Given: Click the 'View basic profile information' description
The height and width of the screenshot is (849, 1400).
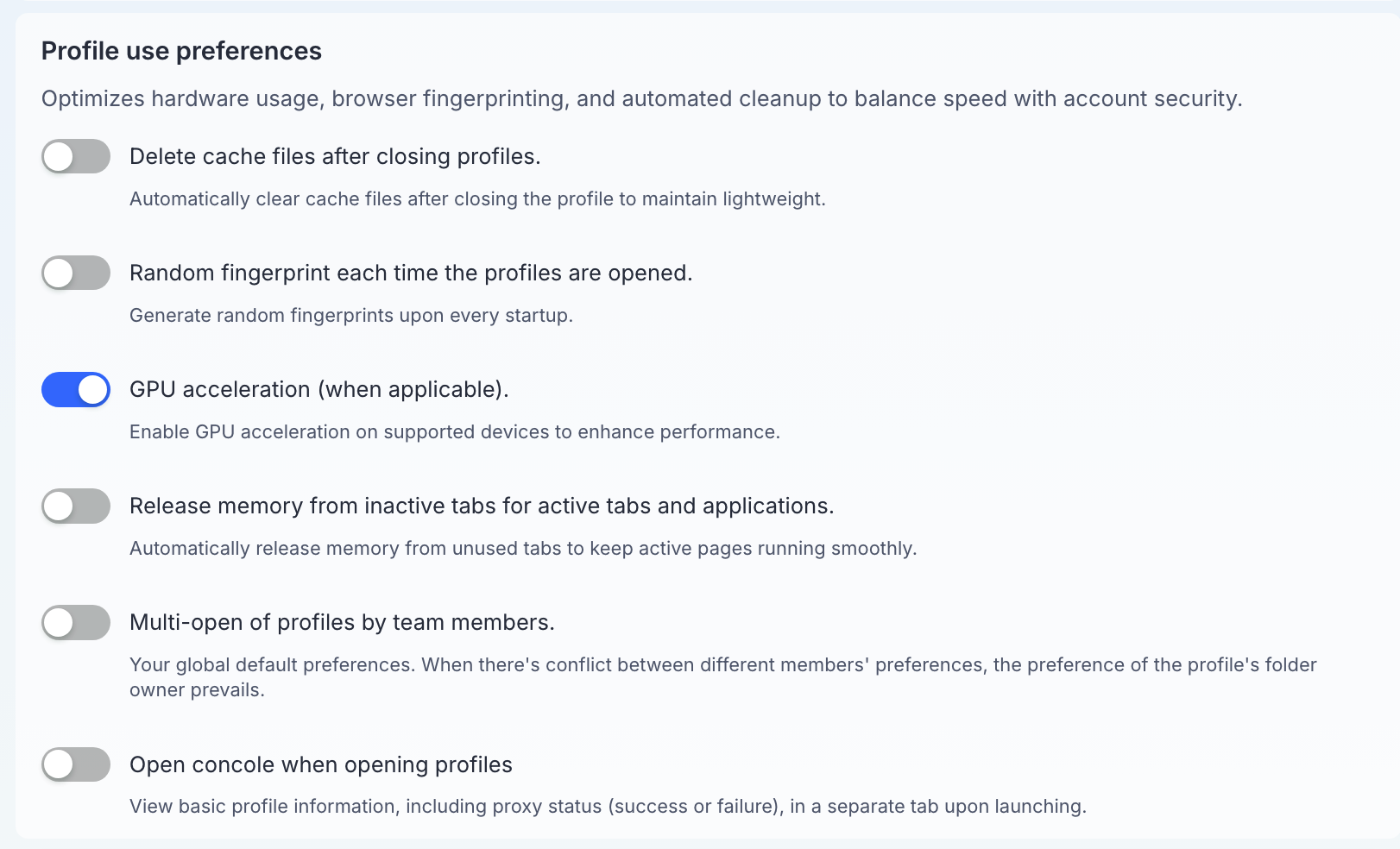Looking at the screenshot, I should pyautogui.click(x=608, y=807).
